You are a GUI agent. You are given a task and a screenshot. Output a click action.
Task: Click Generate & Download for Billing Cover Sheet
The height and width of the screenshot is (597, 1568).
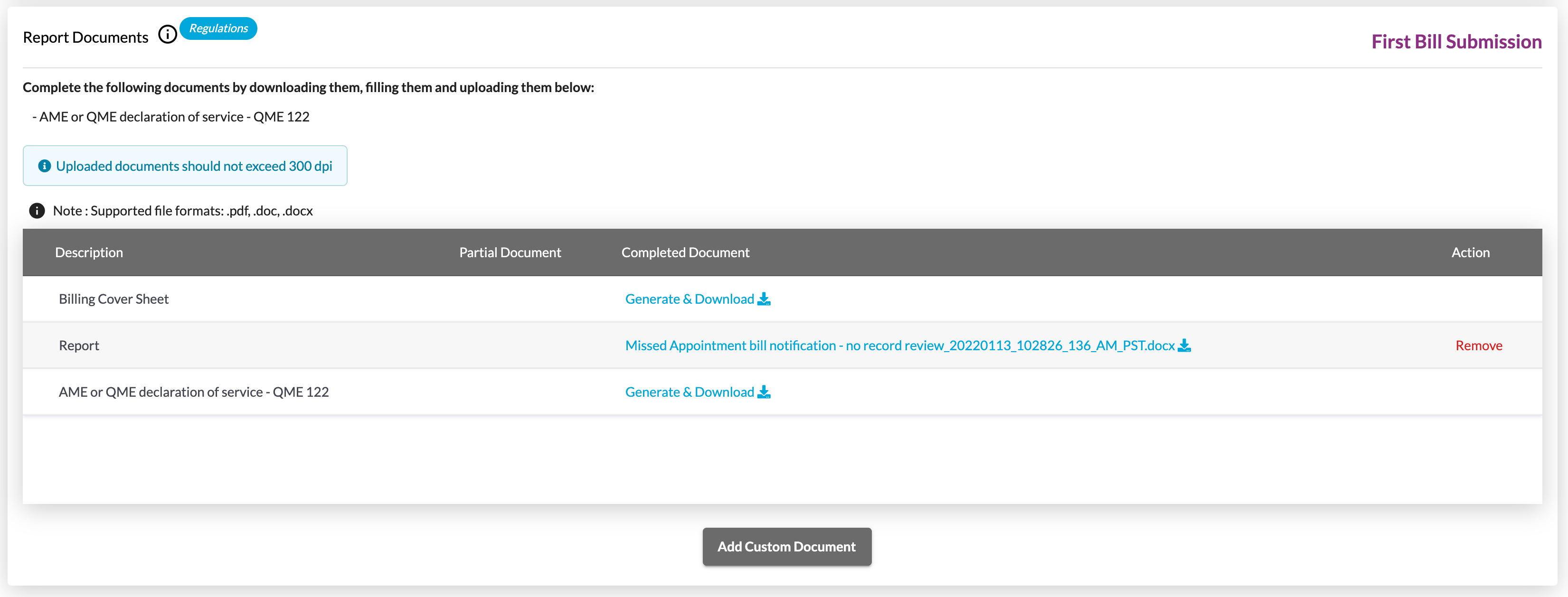[689, 299]
